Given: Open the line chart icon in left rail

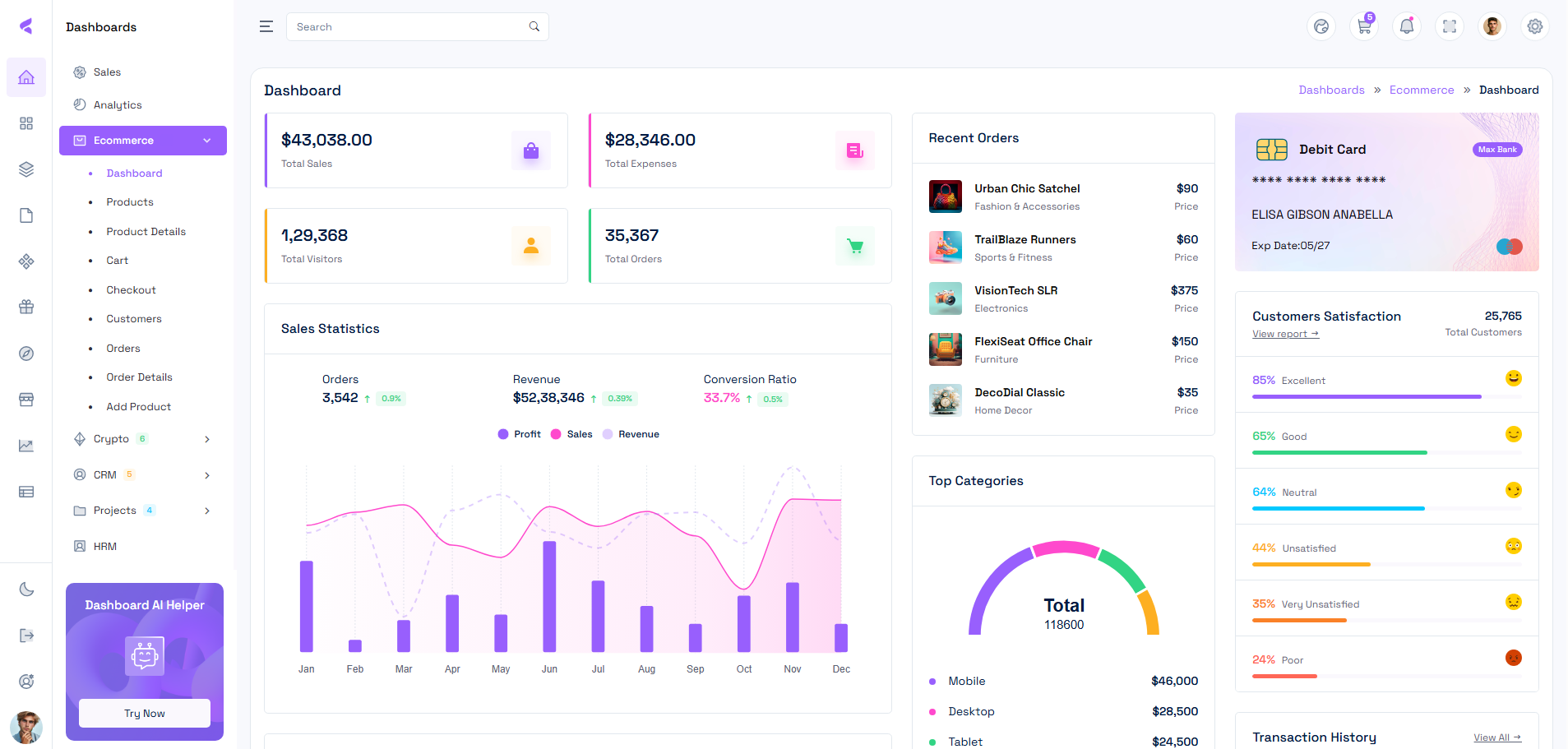Looking at the screenshot, I should pyautogui.click(x=26, y=446).
